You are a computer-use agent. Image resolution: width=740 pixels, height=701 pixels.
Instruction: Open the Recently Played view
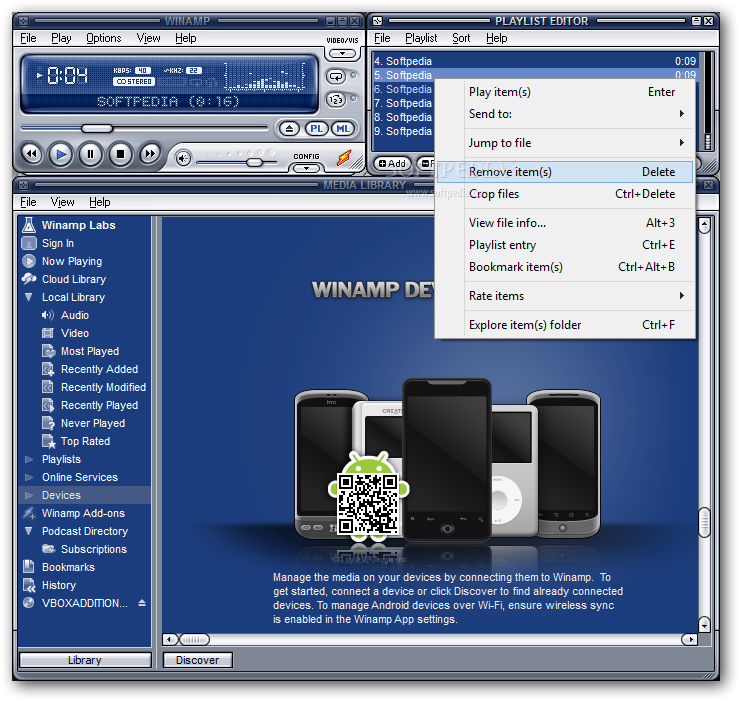pos(99,405)
